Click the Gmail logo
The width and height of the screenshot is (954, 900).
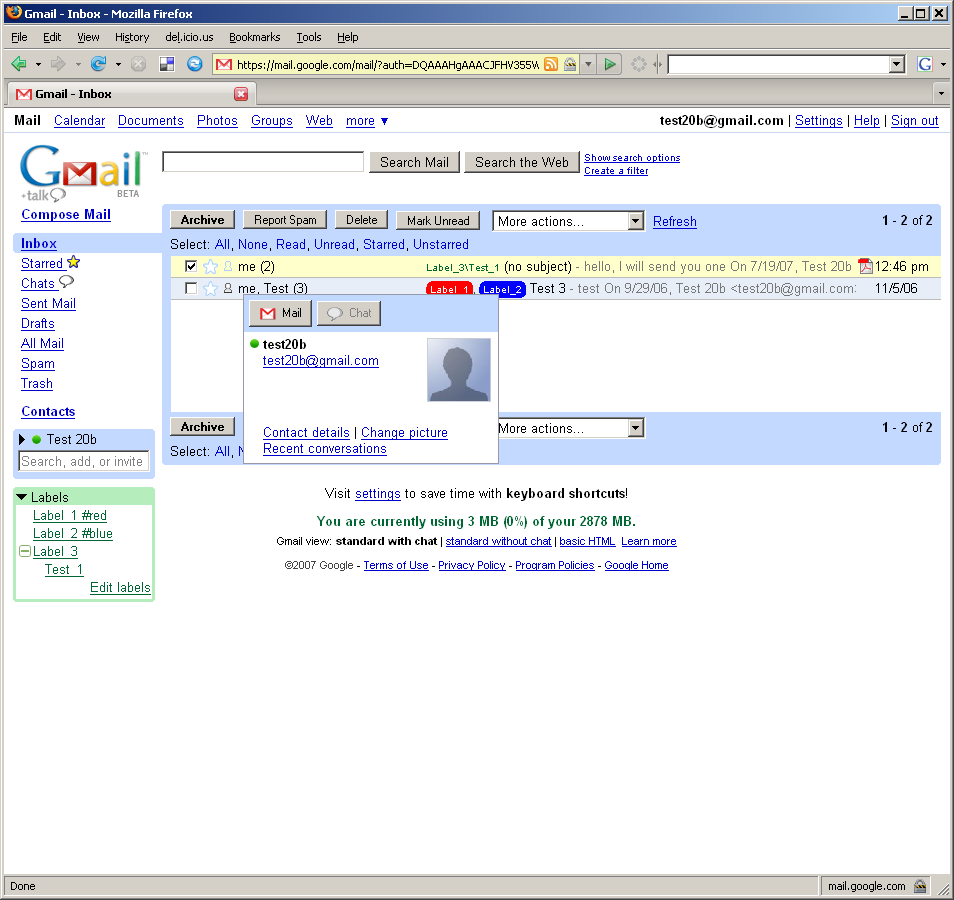pyautogui.click(x=83, y=172)
